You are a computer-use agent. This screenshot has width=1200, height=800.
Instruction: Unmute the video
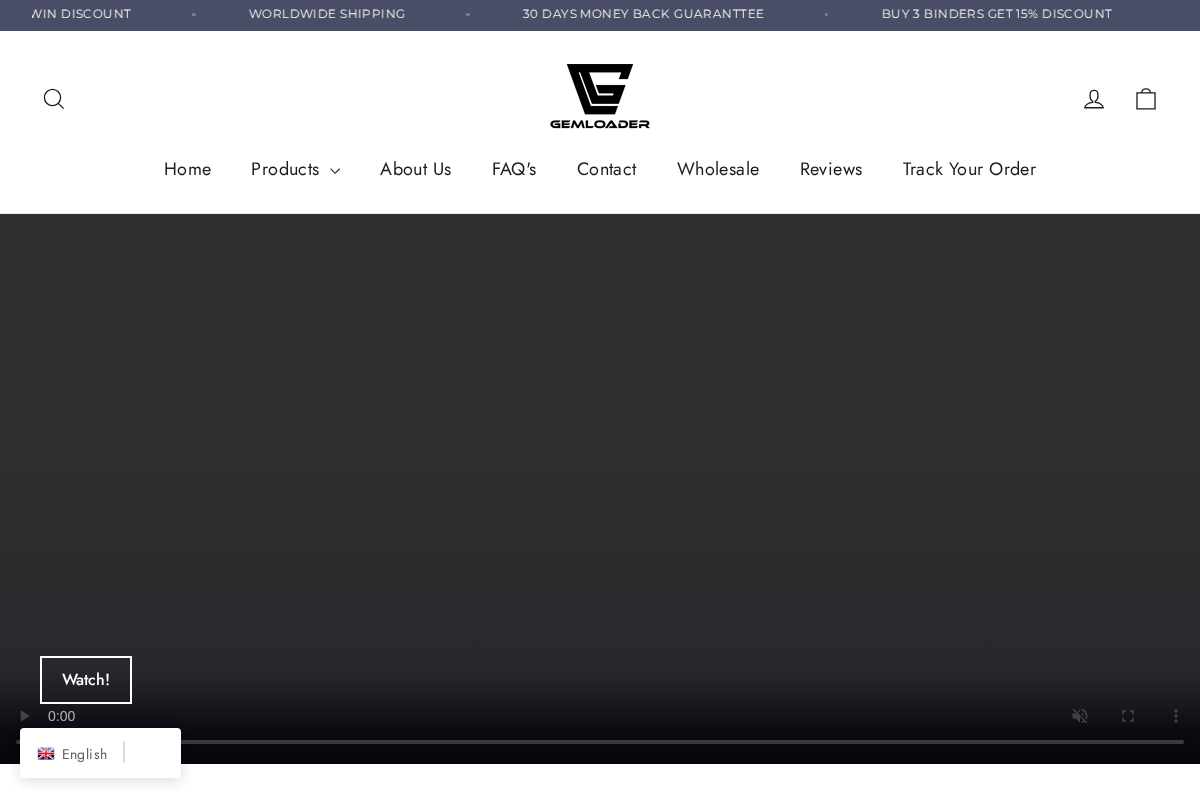tap(1080, 716)
